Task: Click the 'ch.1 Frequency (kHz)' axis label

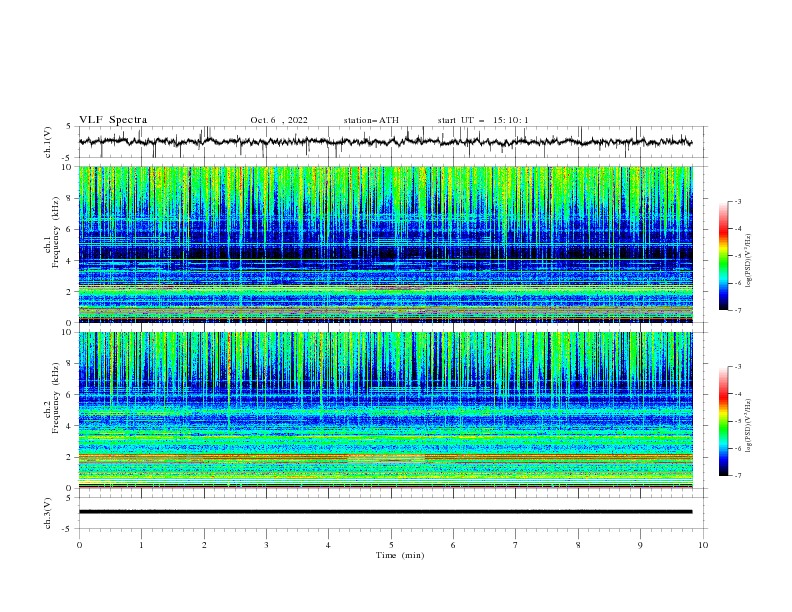Action: [x=52, y=232]
